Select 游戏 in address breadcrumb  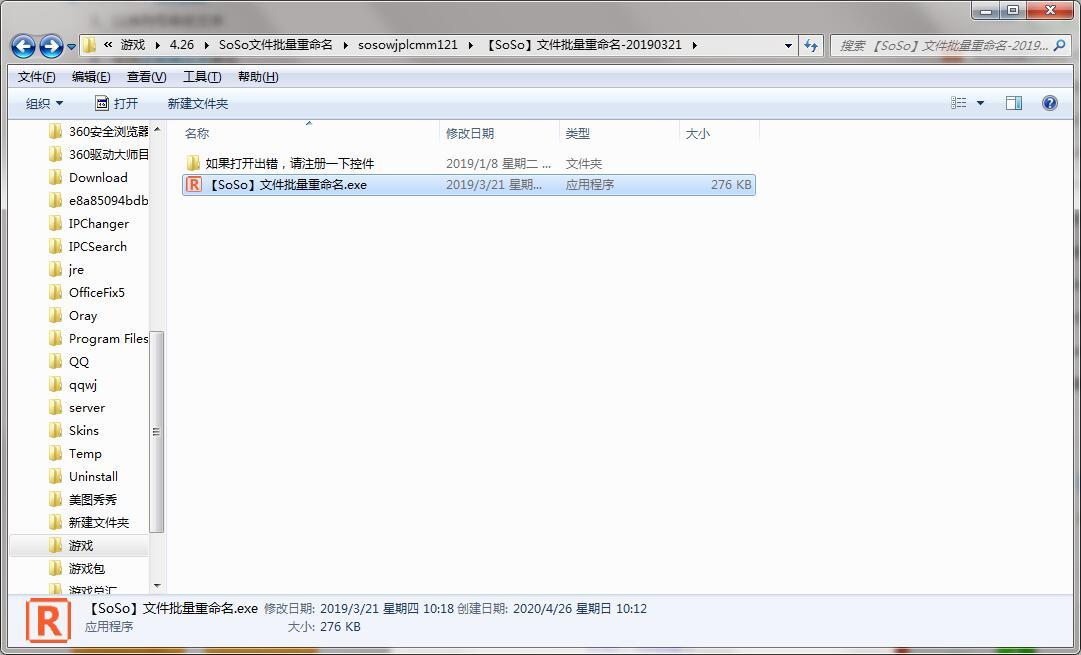(x=133, y=45)
